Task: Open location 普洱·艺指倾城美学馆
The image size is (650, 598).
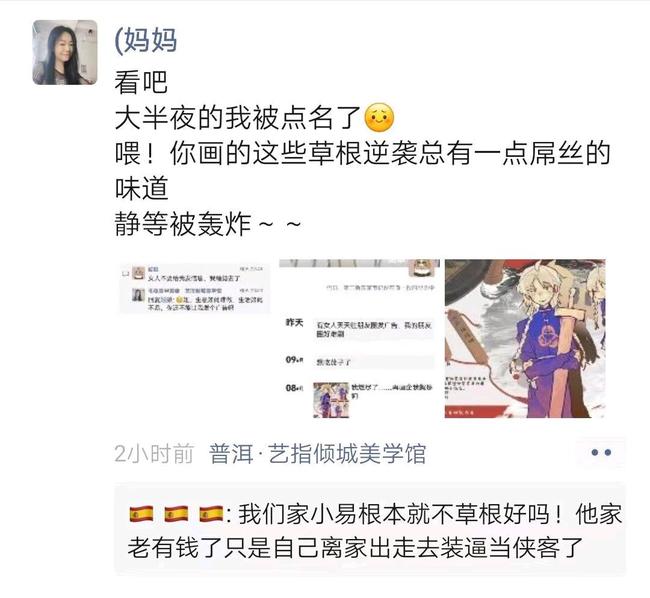Action: (318, 454)
